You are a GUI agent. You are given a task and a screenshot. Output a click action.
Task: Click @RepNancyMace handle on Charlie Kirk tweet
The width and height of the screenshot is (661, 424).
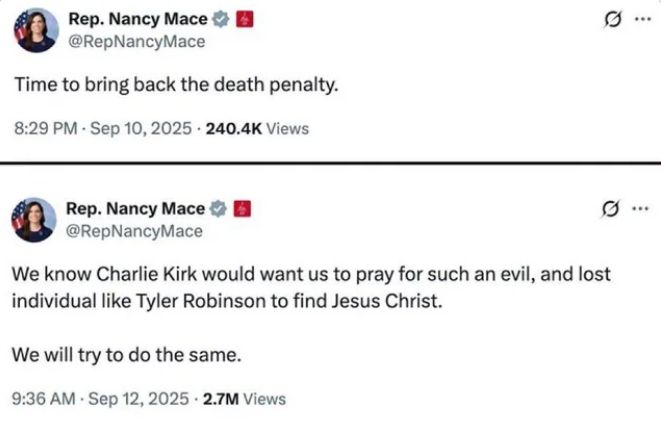click(134, 231)
